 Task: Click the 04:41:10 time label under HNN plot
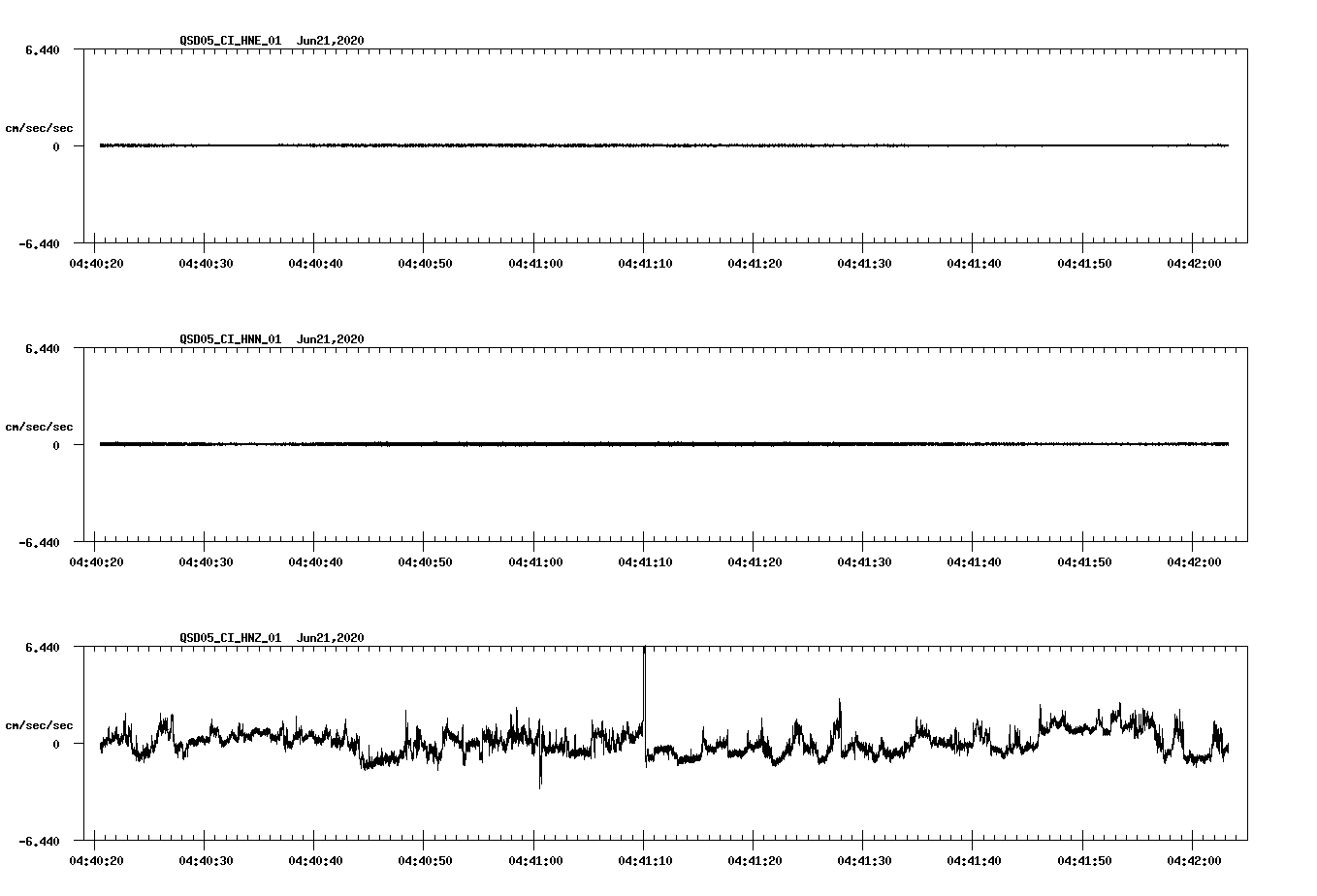click(x=644, y=562)
